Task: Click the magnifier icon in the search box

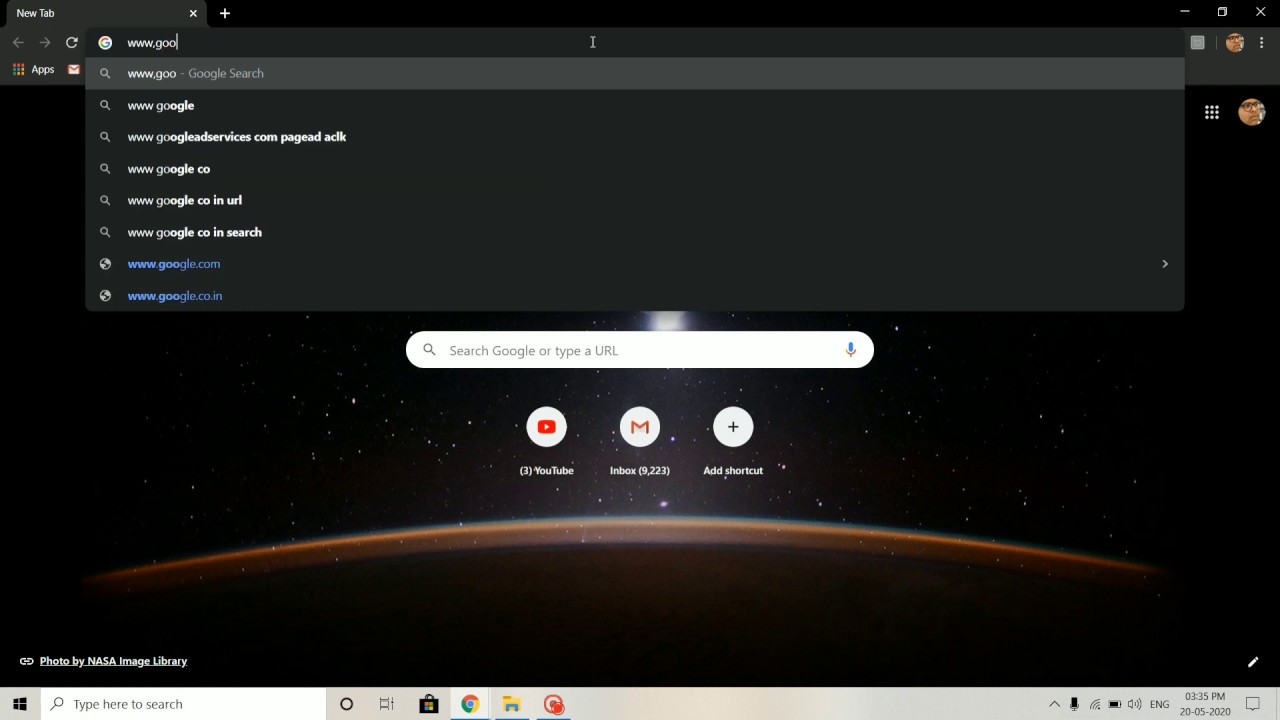Action: (430, 350)
